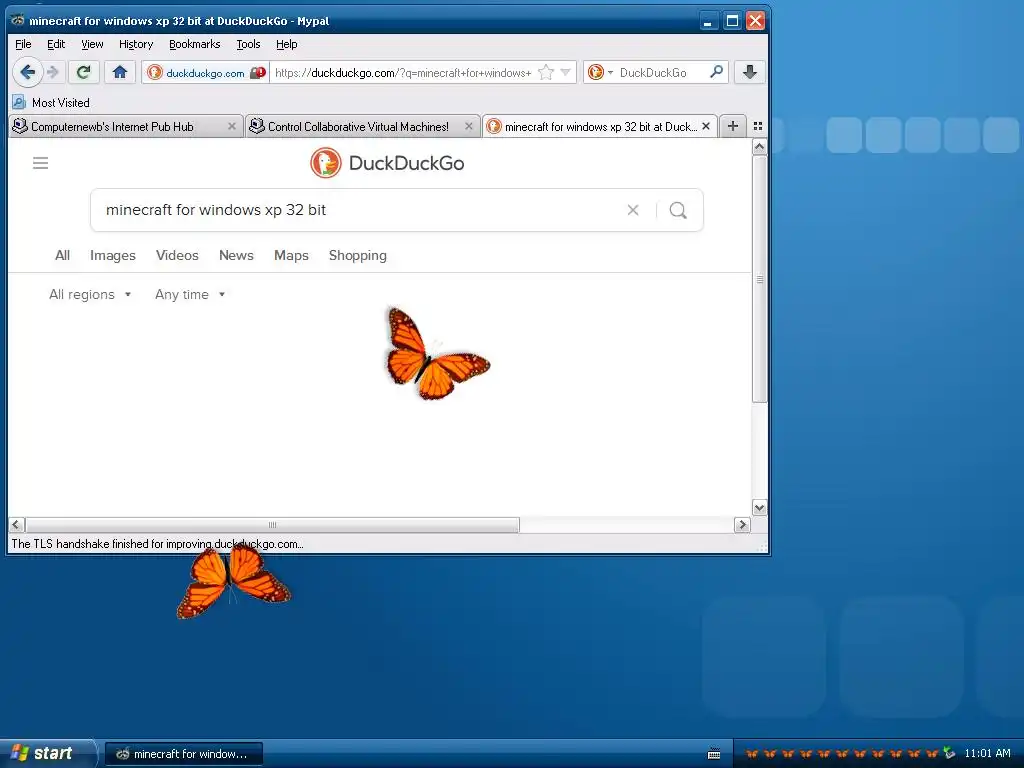Click the minecraft Mypal taskbar button
This screenshot has height=768, width=1024.
coord(184,754)
